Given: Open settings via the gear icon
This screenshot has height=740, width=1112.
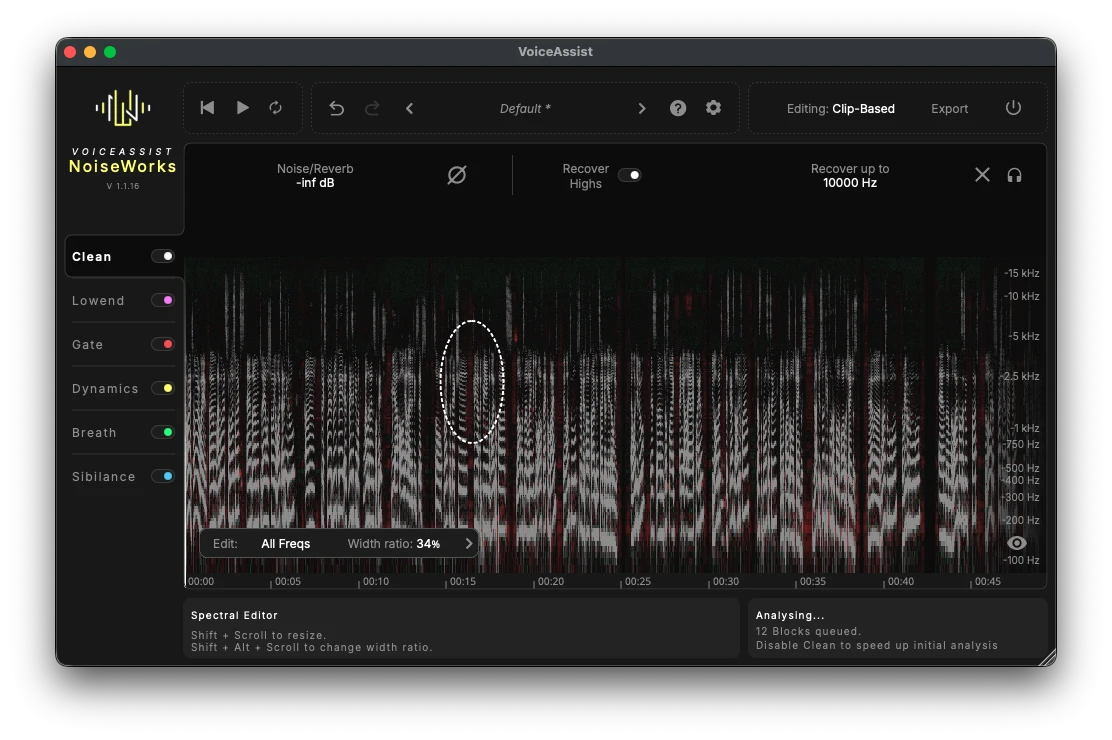Looking at the screenshot, I should coord(713,108).
